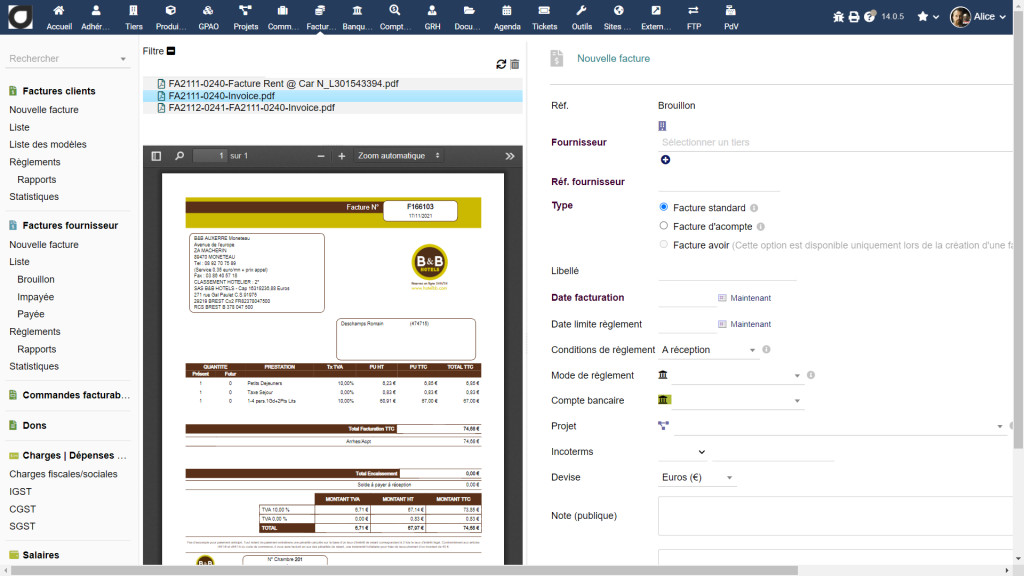Toggle the PDF viewer sidebar
Viewport: 1024px width, 576px height.
point(156,156)
